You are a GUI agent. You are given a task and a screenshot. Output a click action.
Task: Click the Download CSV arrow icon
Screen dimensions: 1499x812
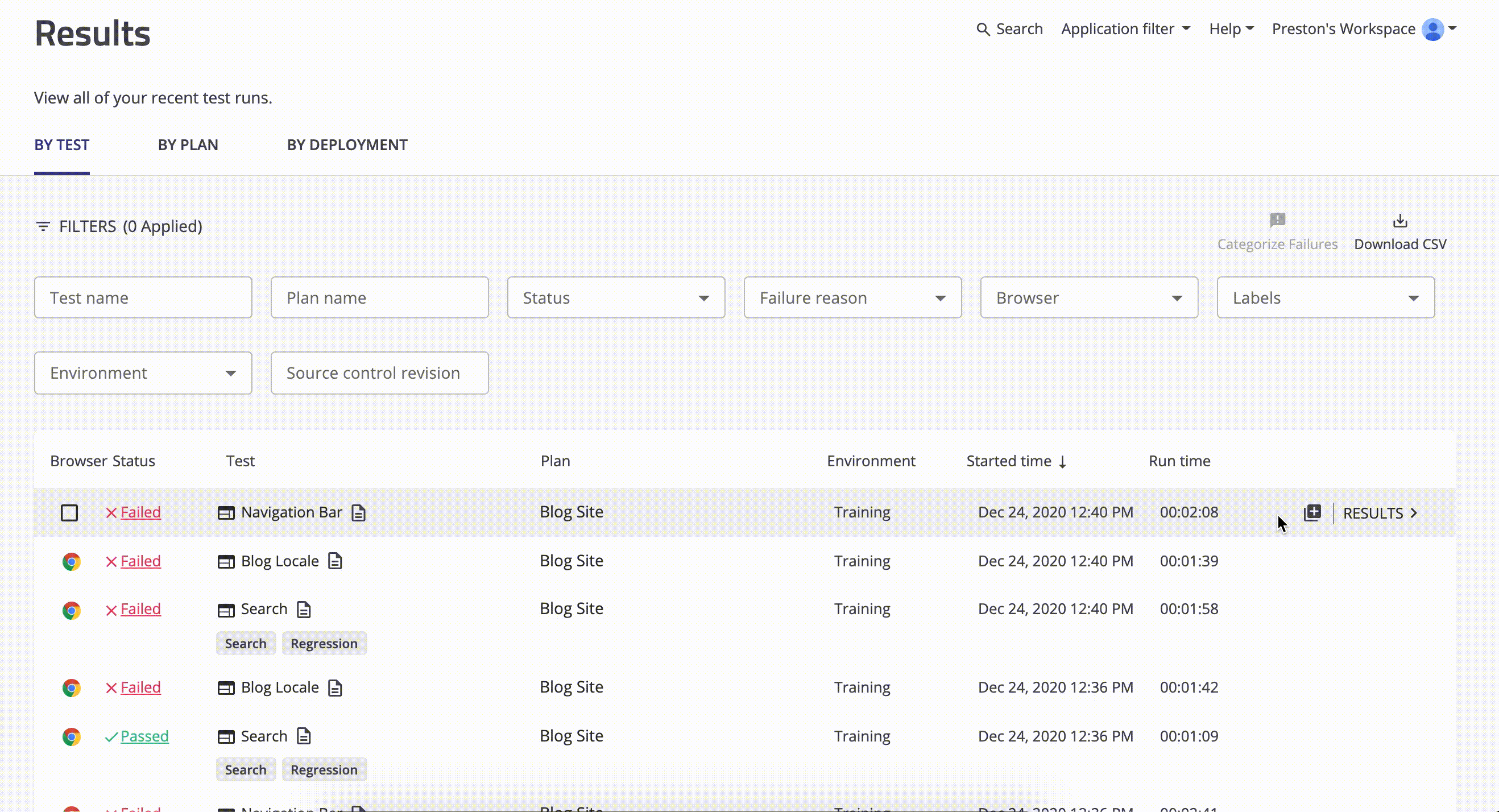click(x=1400, y=221)
